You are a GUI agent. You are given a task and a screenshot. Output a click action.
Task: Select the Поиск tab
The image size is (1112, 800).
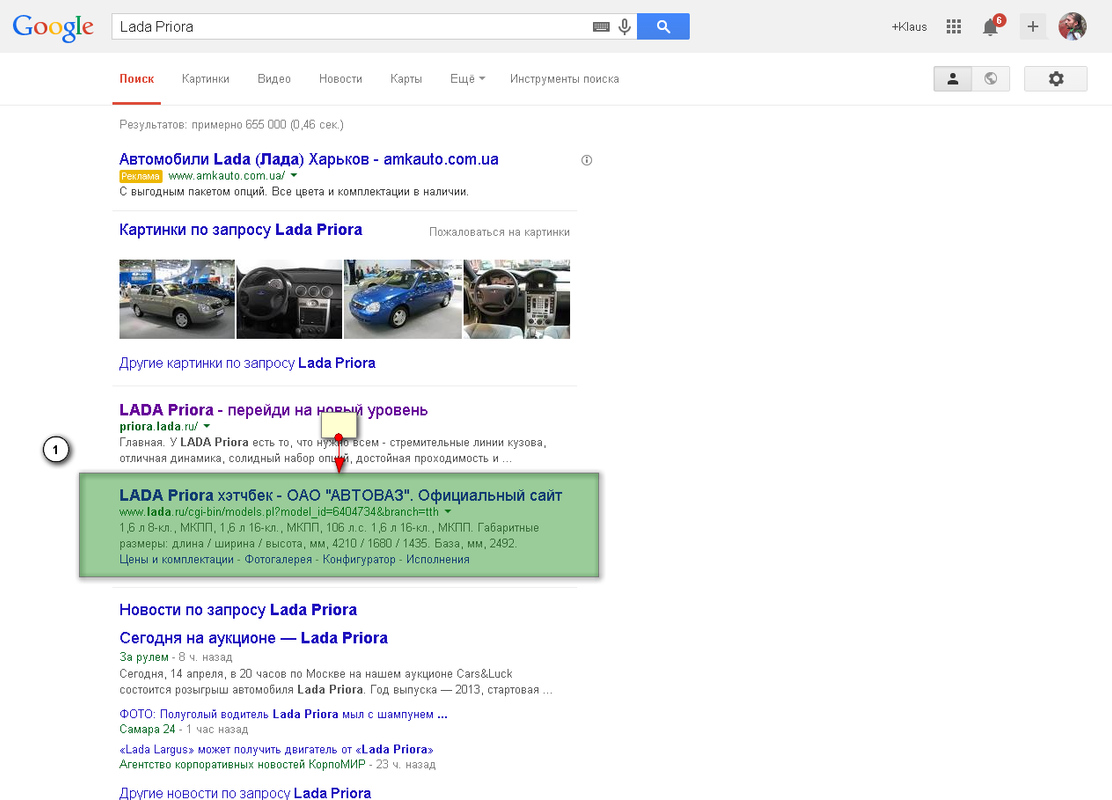click(137, 79)
